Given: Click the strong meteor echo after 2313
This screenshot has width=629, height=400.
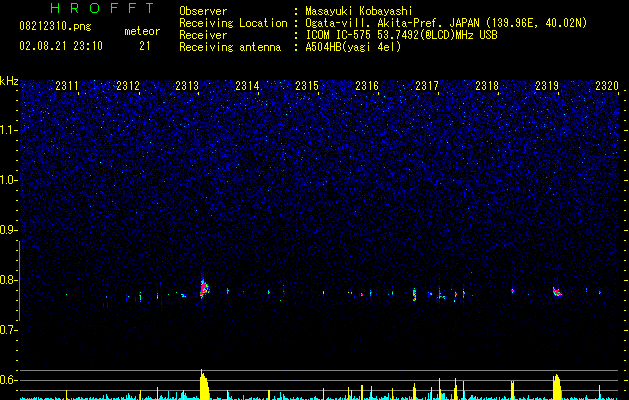Looking at the screenshot, I should 204,287.
